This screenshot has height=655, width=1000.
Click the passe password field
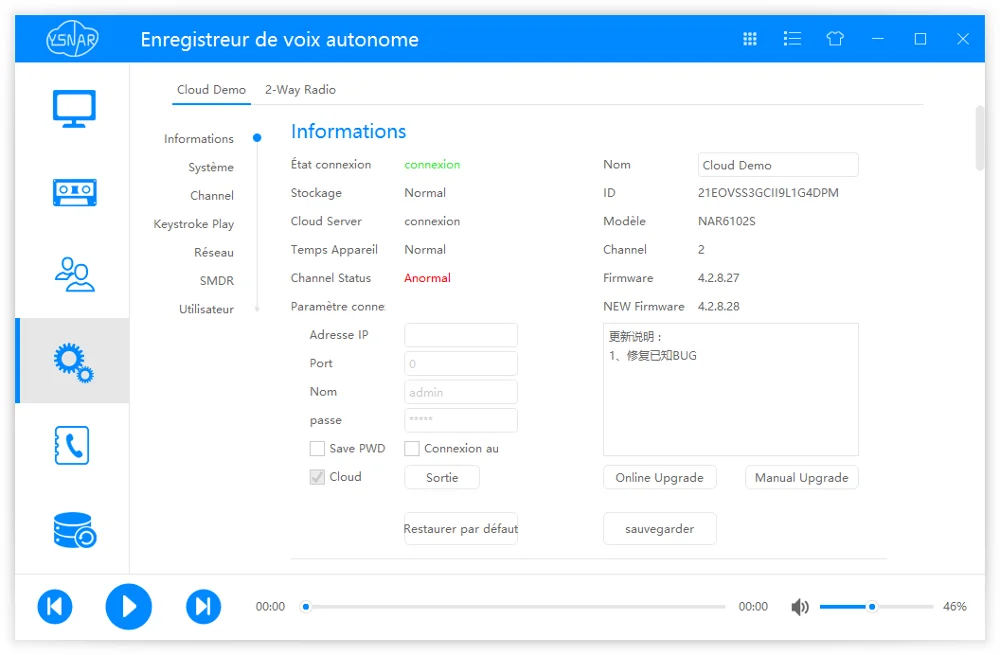460,420
